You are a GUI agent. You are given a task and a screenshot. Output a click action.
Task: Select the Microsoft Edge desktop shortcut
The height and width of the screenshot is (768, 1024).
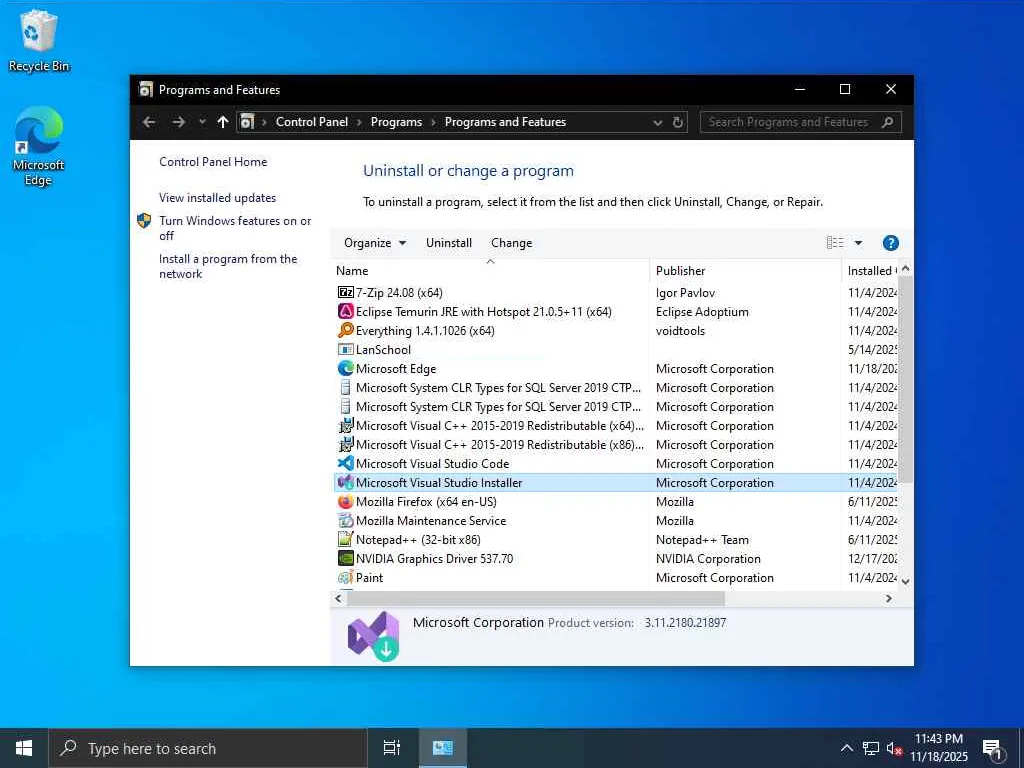tap(39, 146)
